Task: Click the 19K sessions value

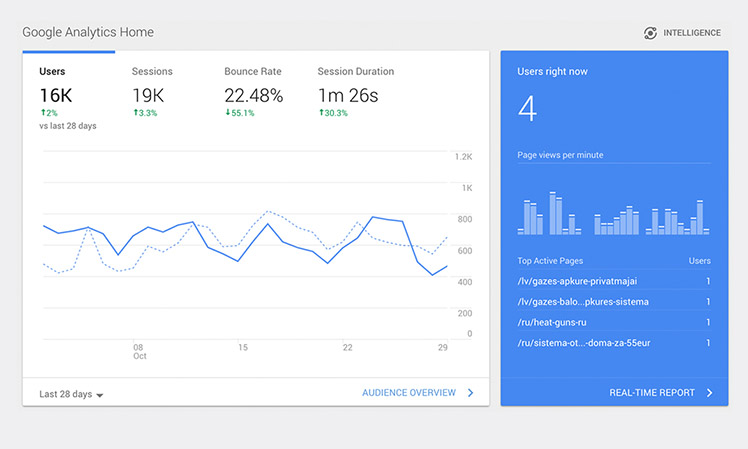Action: tap(148, 95)
